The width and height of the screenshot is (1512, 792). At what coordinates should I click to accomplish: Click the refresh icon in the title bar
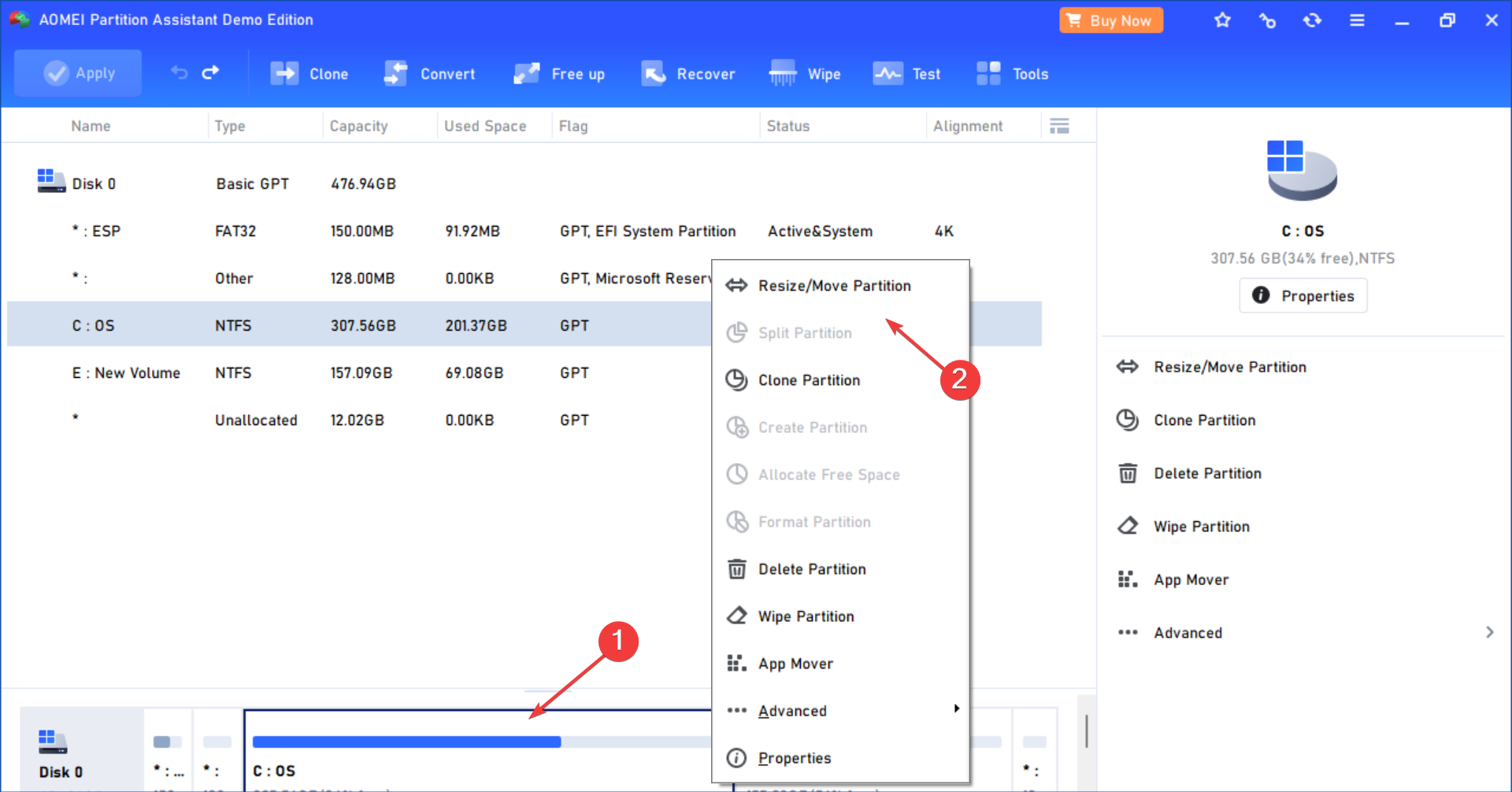1312,20
